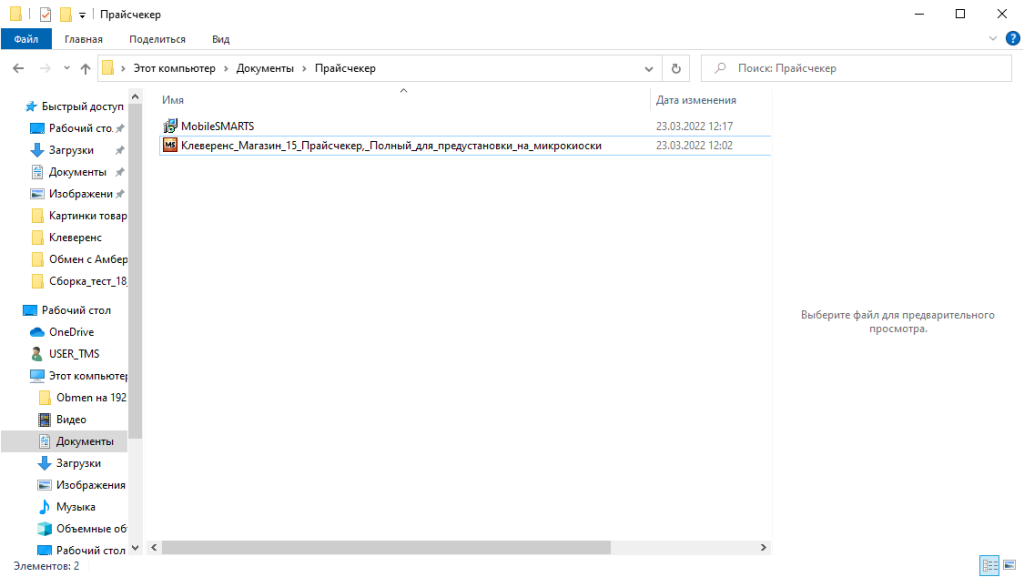
Task: Click the MobileSMARTS installer icon
Action: click(170, 125)
